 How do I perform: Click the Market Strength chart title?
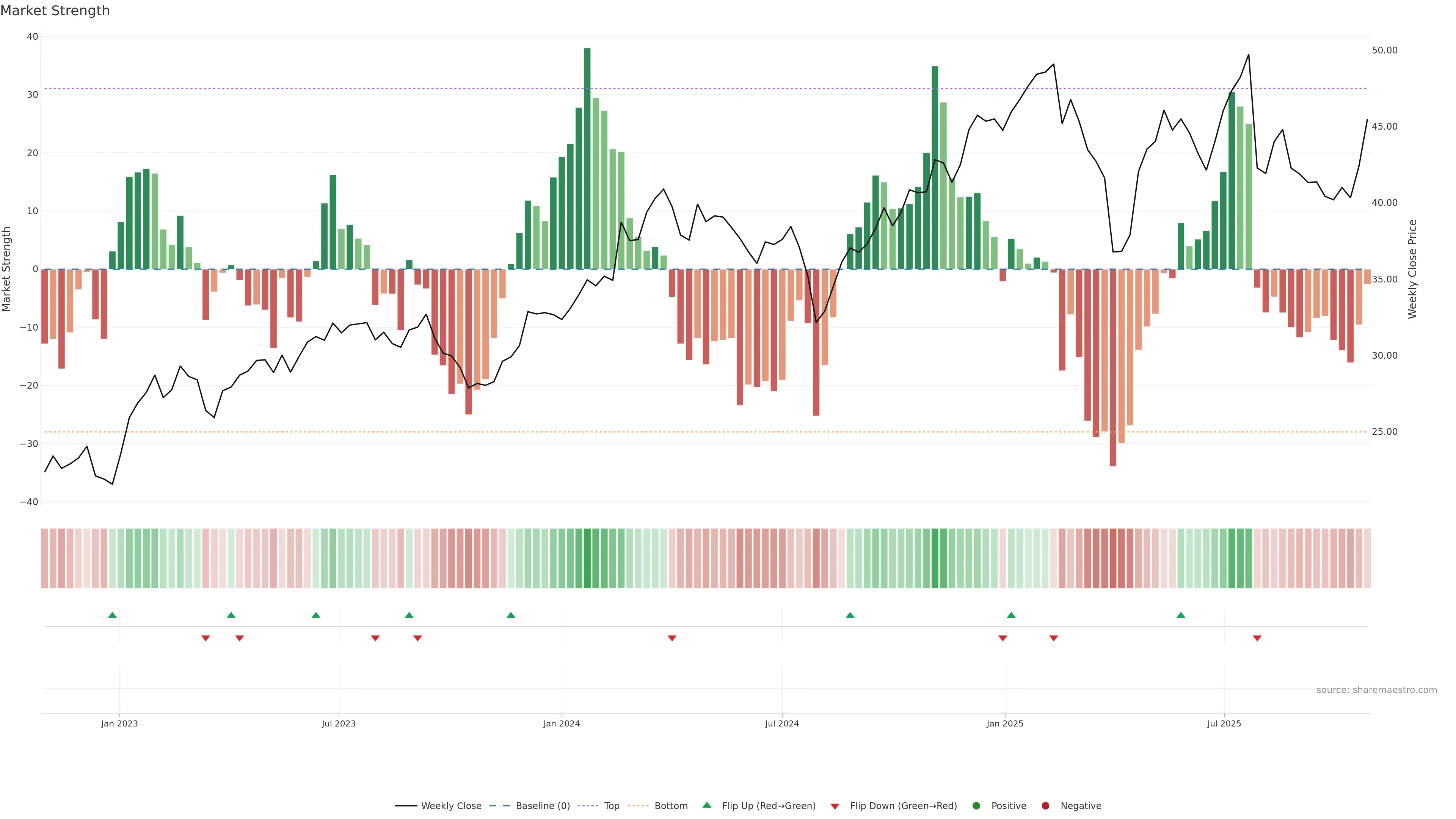[55, 11]
